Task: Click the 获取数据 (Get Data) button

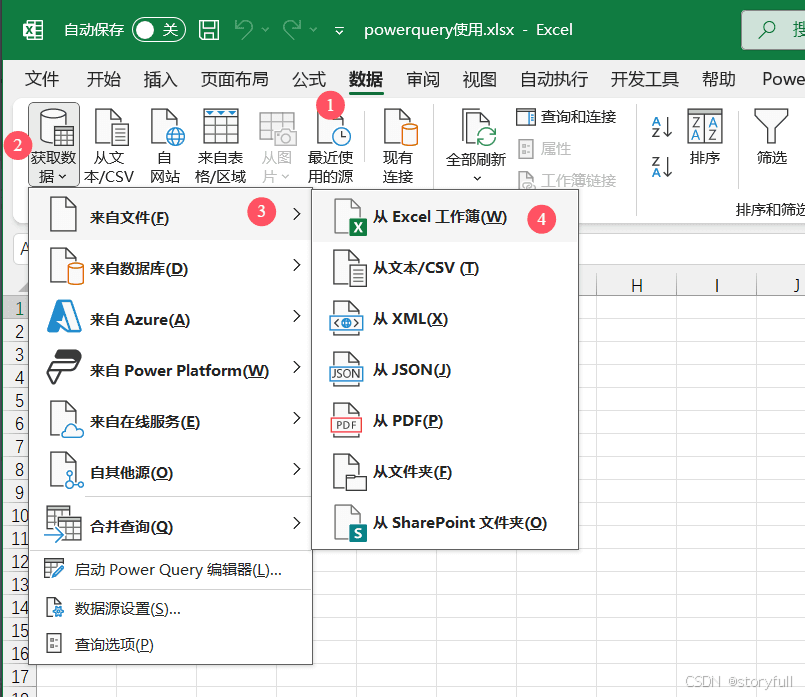Action: pos(53,144)
